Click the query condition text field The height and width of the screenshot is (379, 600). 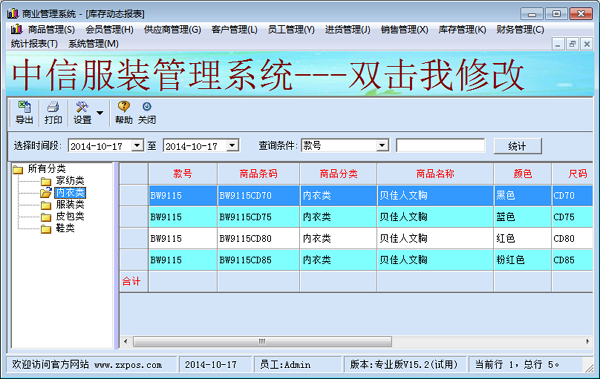point(440,145)
